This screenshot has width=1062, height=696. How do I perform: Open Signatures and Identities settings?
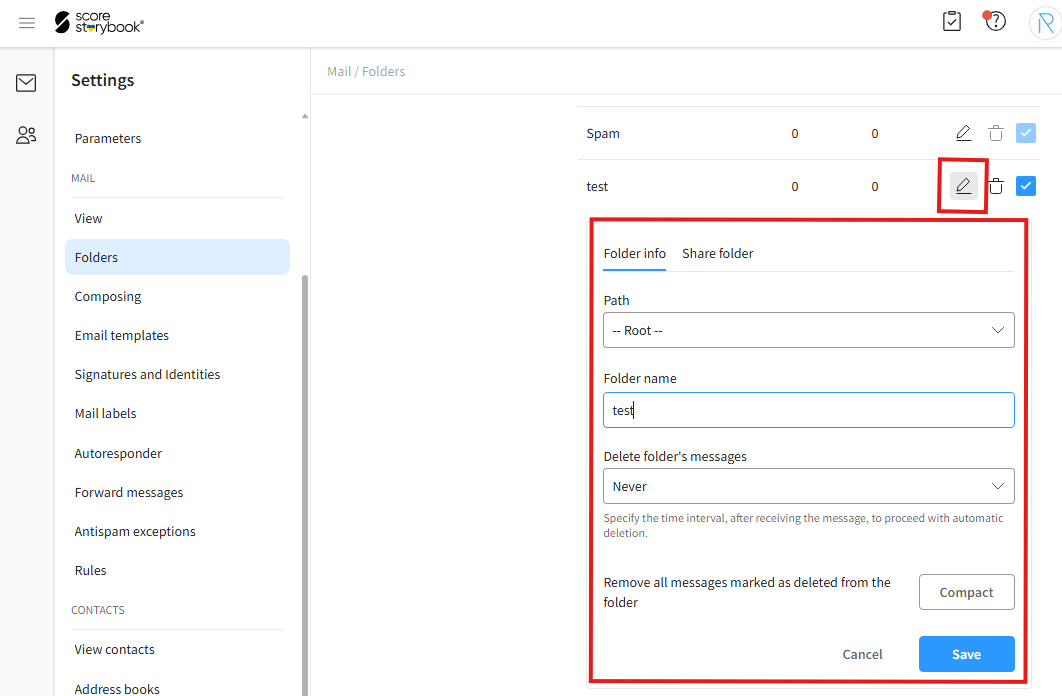(x=147, y=374)
